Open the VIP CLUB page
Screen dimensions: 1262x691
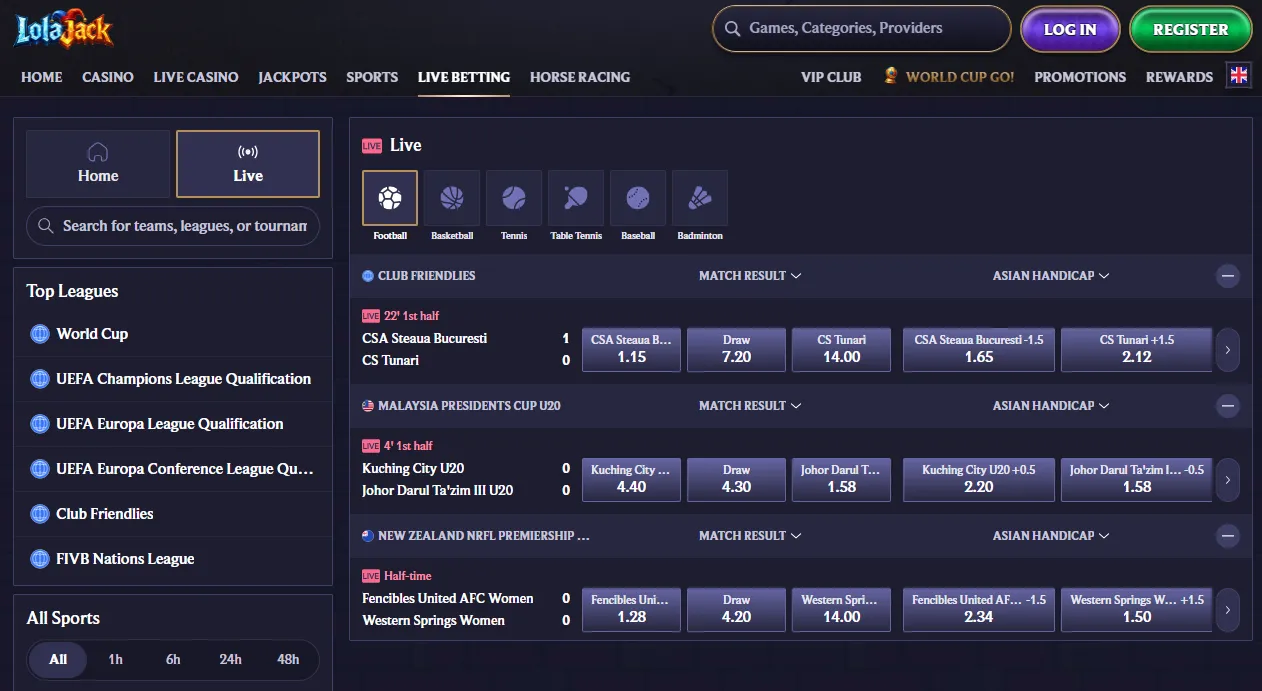coord(831,77)
